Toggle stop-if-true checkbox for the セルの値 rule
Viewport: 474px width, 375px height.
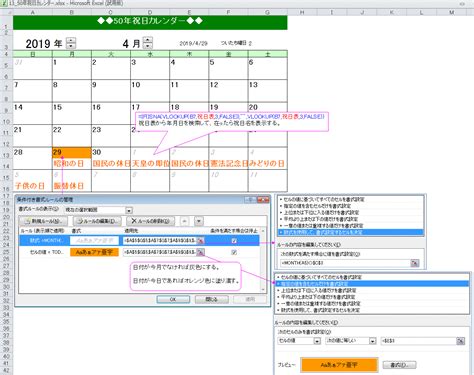(234, 252)
